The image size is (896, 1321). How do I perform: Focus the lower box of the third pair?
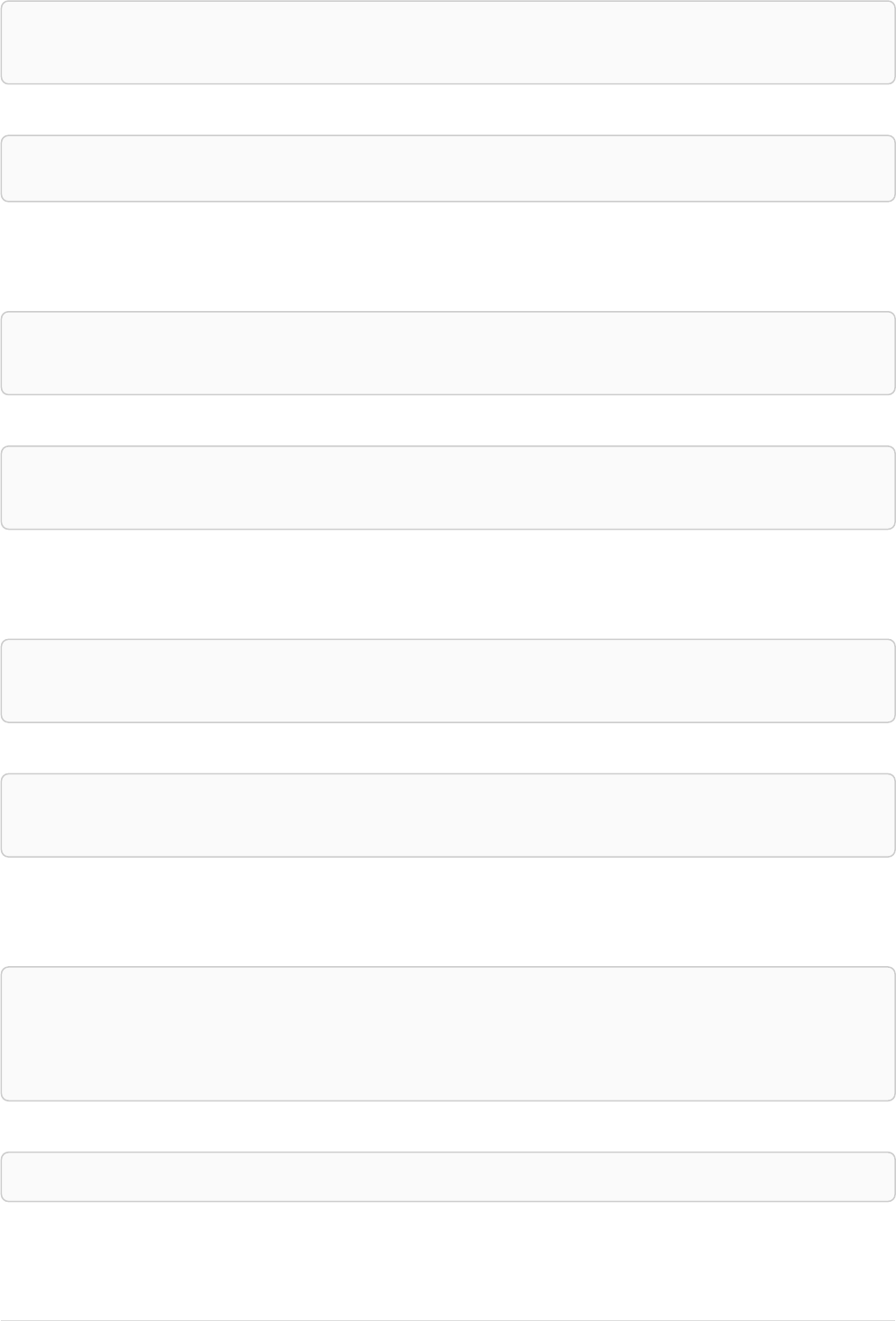tap(448, 815)
